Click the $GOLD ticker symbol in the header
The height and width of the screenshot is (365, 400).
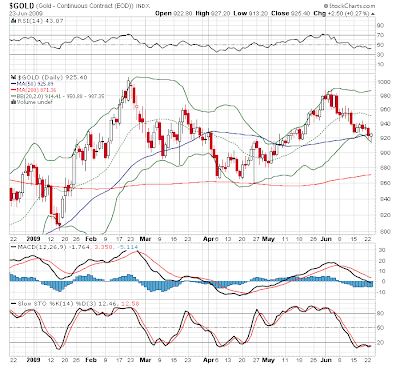click(22, 6)
